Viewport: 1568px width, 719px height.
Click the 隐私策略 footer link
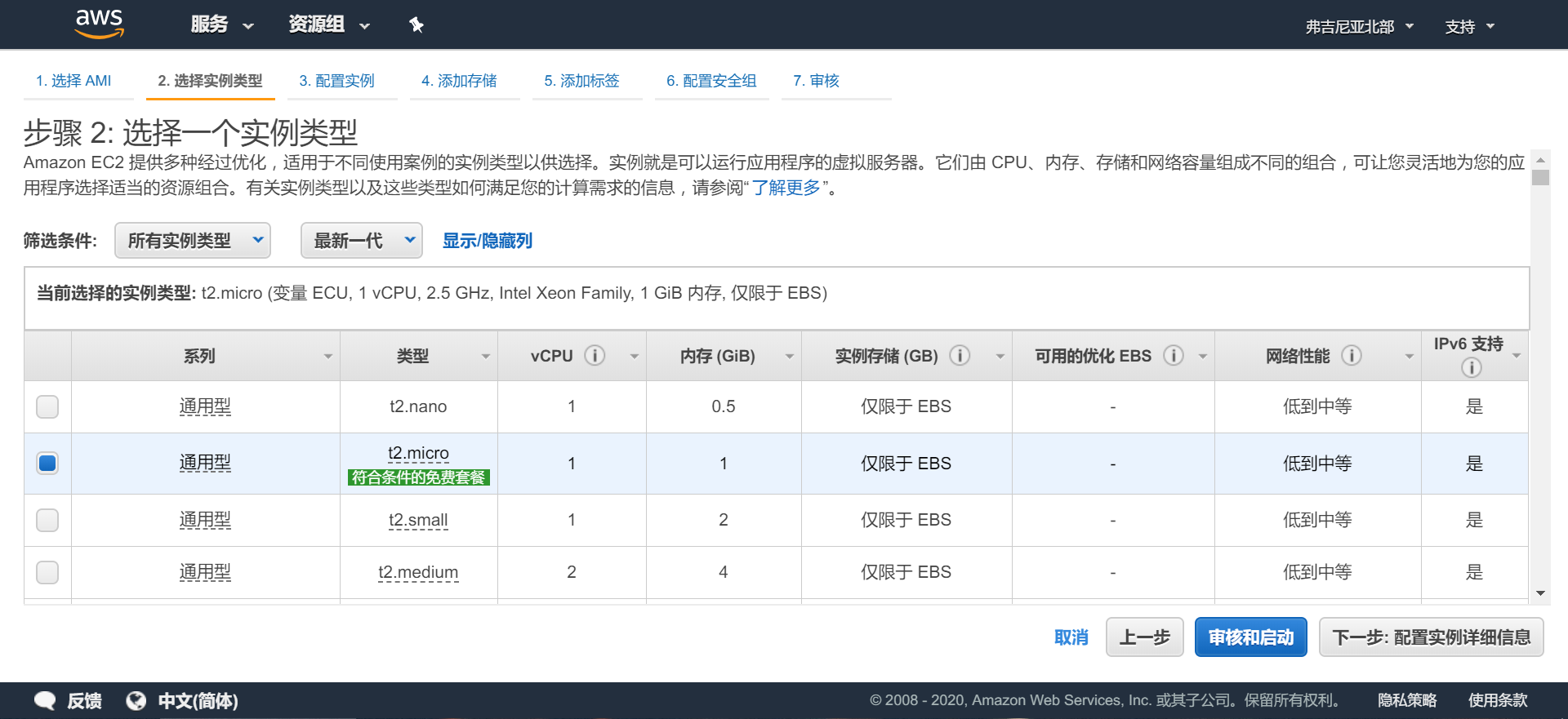point(1407,700)
